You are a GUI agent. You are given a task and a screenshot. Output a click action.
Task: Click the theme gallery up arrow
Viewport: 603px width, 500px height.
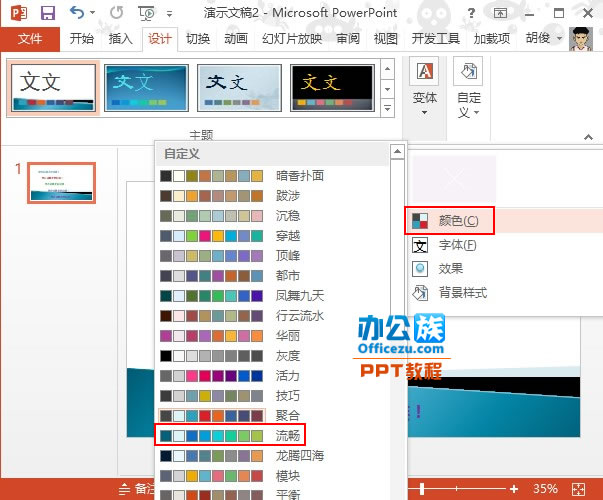(388, 69)
